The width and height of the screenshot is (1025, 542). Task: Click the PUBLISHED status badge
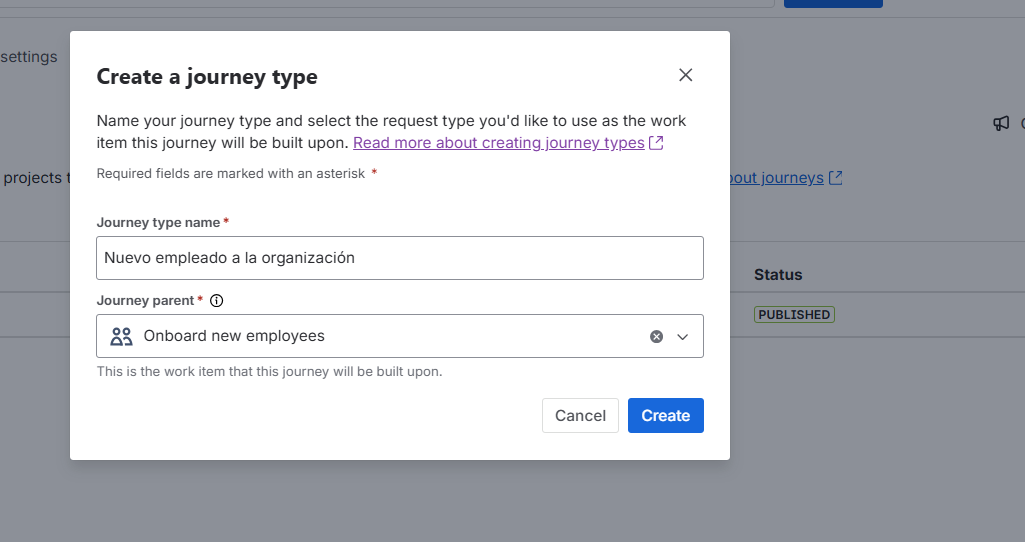(794, 315)
